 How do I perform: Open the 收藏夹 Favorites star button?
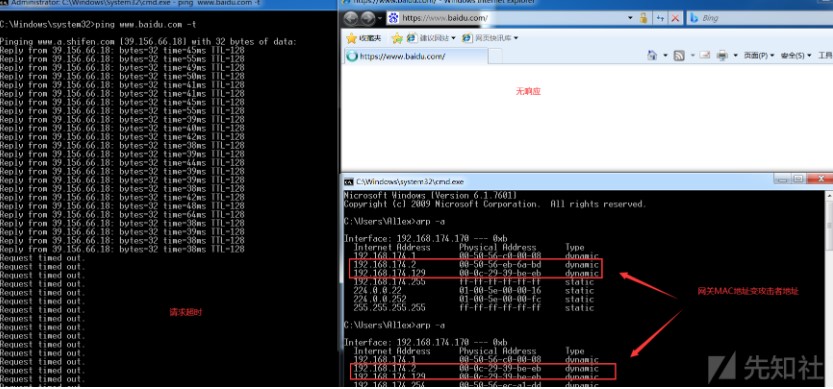[364, 38]
